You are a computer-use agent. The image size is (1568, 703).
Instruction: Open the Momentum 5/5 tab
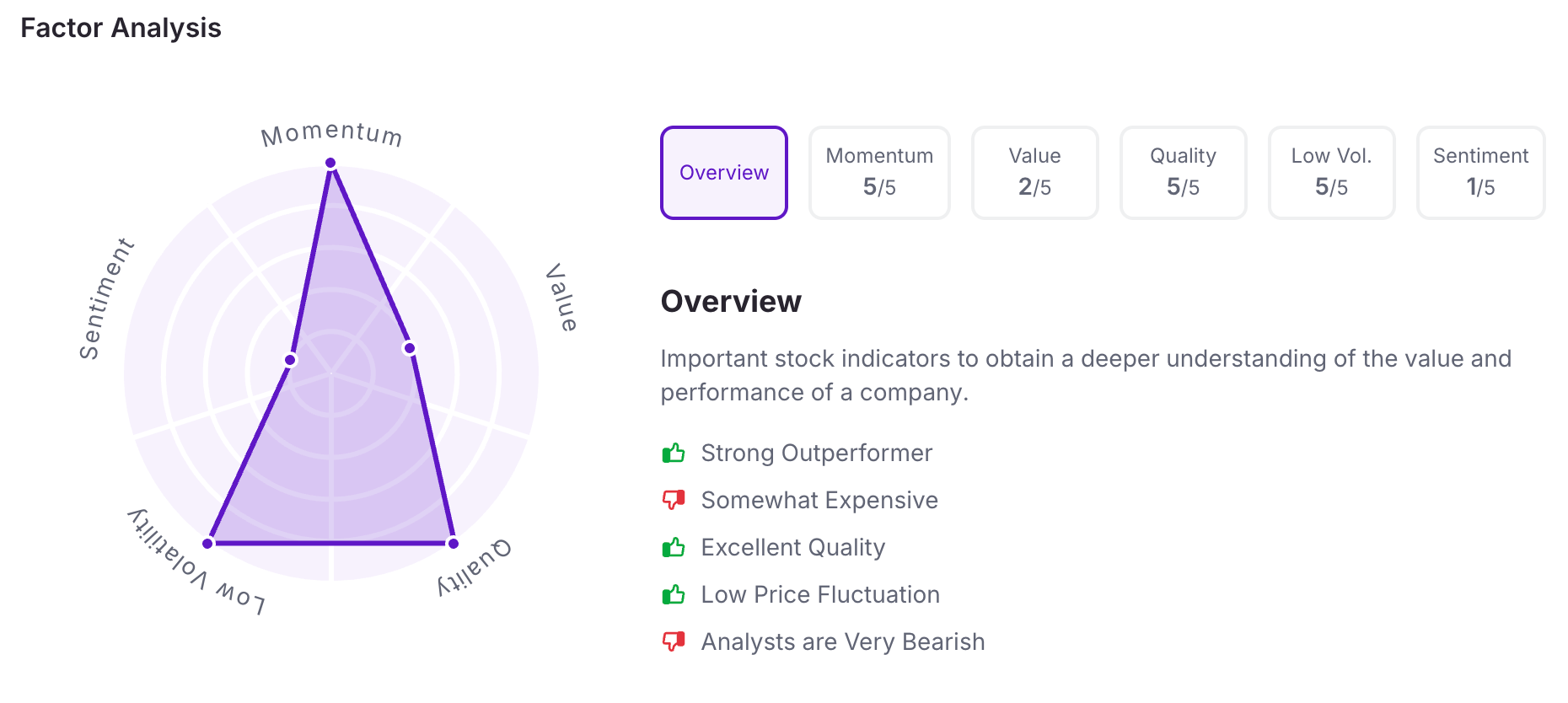click(x=879, y=173)
